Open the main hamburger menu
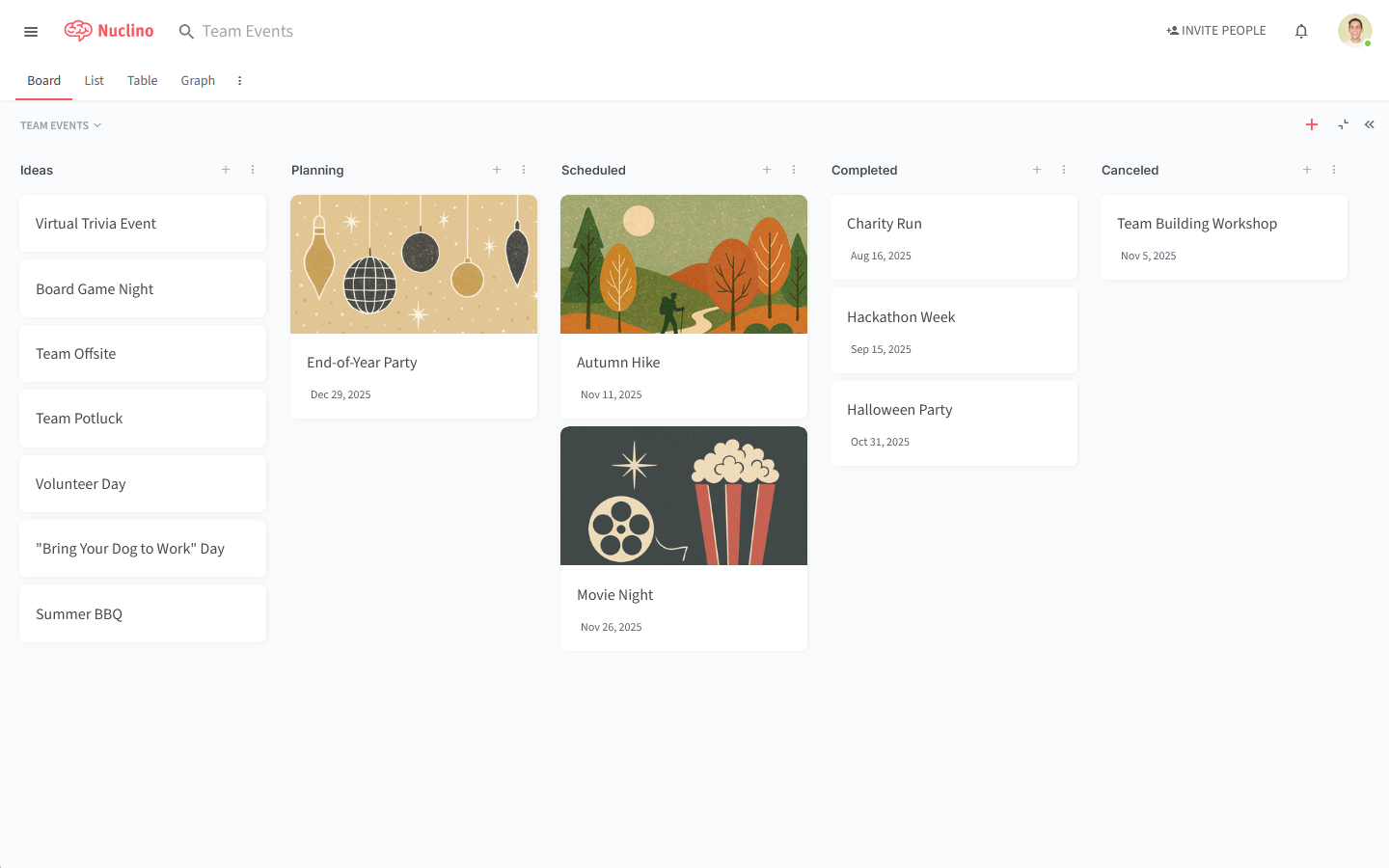Viewport: 1389px width, 868px height. tap(30, 30)
